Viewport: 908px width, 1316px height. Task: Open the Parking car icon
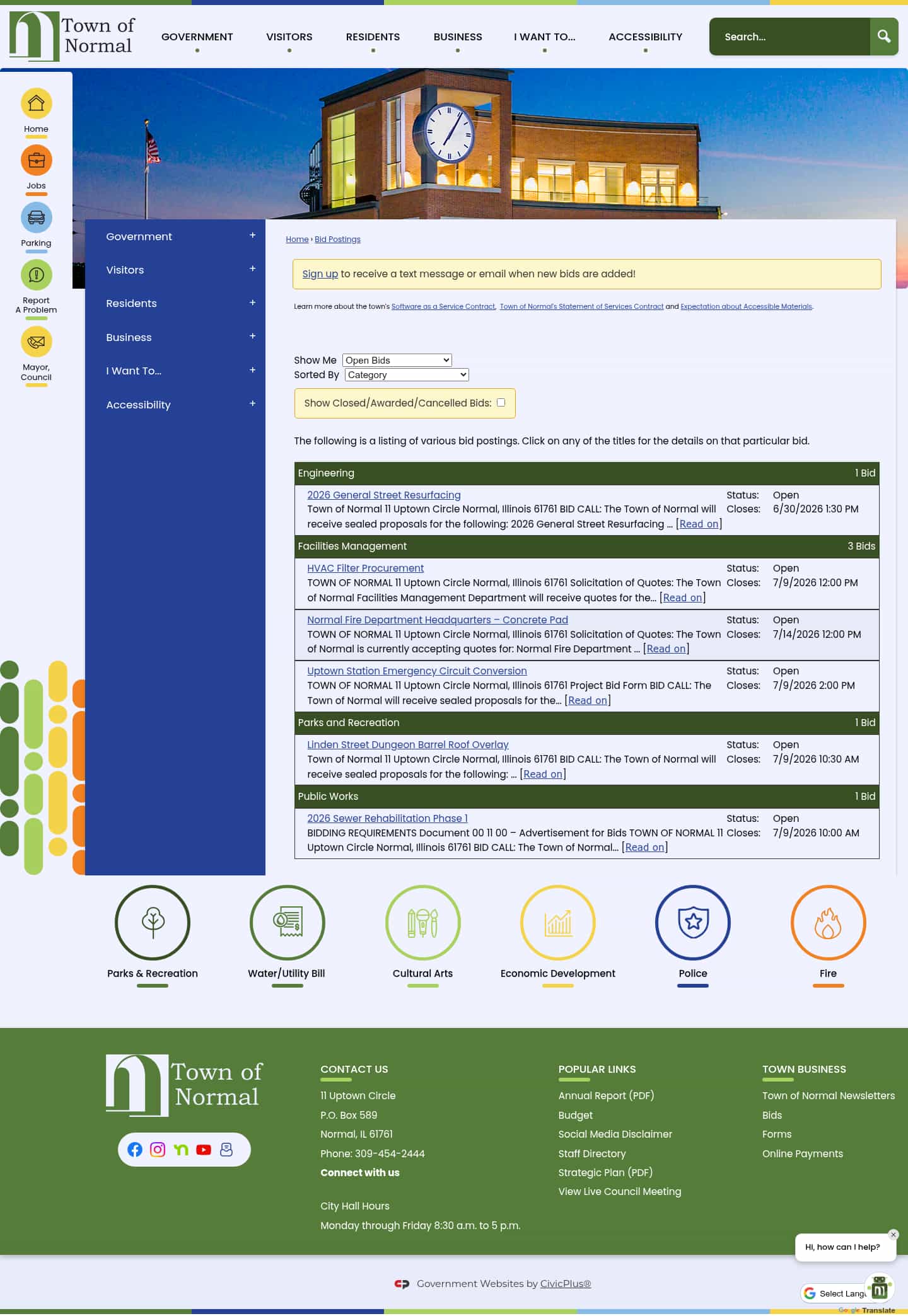36,217
